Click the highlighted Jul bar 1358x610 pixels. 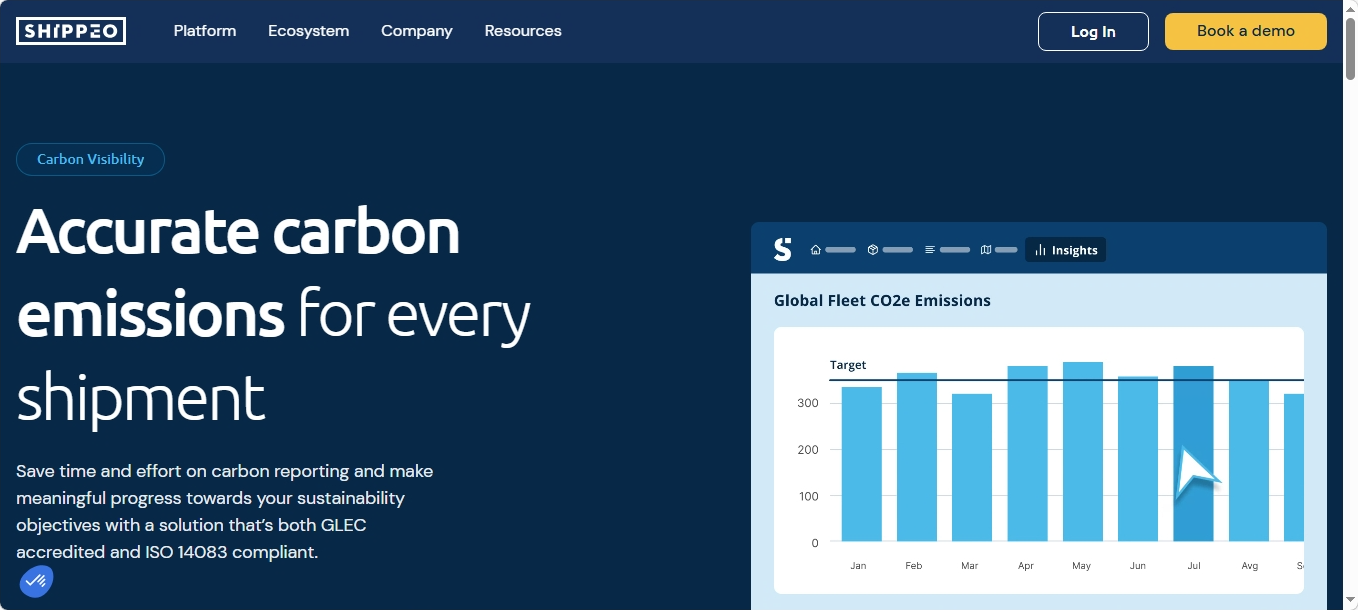pyautogui.click(x=1193, y=454)
